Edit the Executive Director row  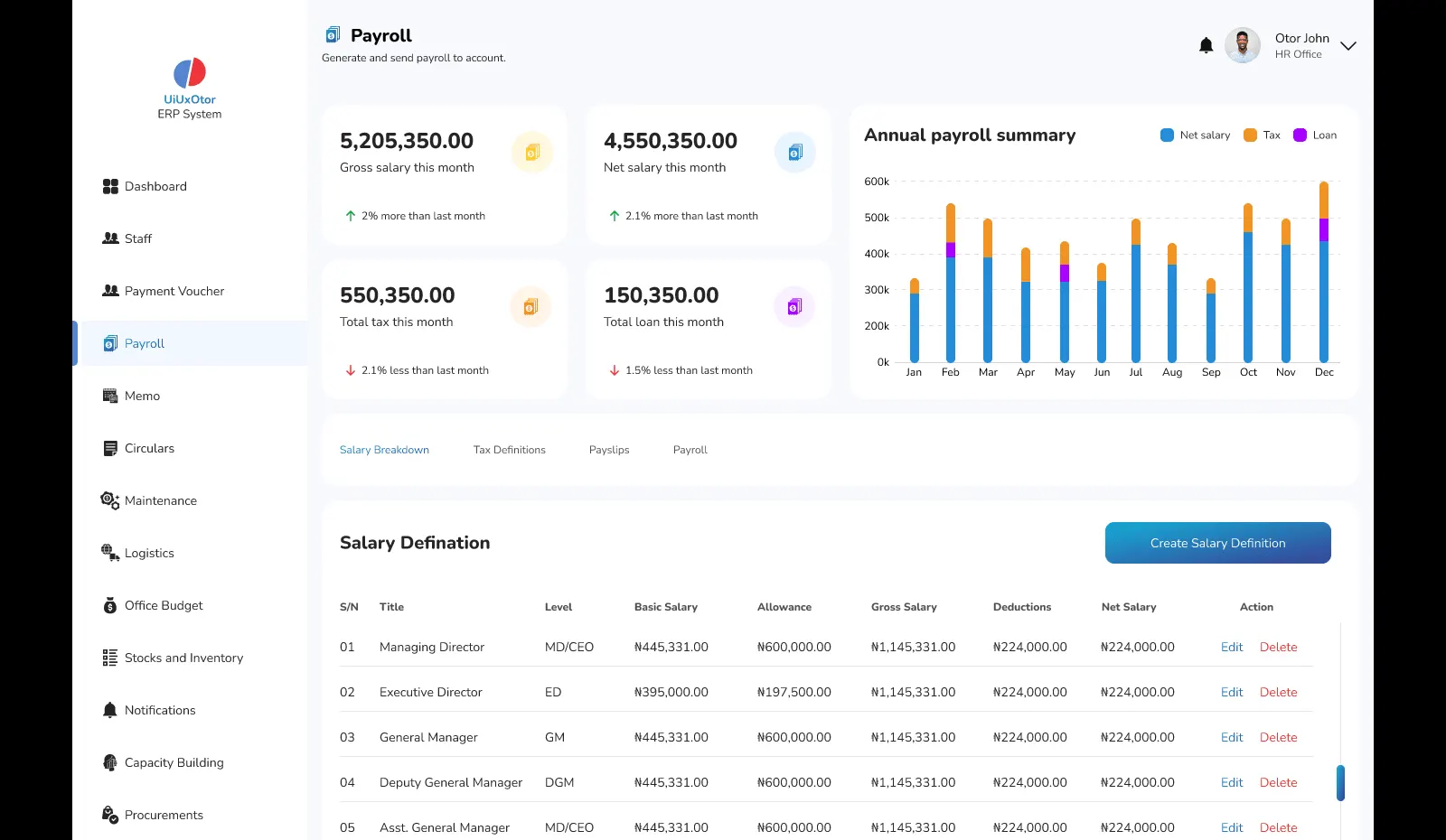coord(1232,692)
